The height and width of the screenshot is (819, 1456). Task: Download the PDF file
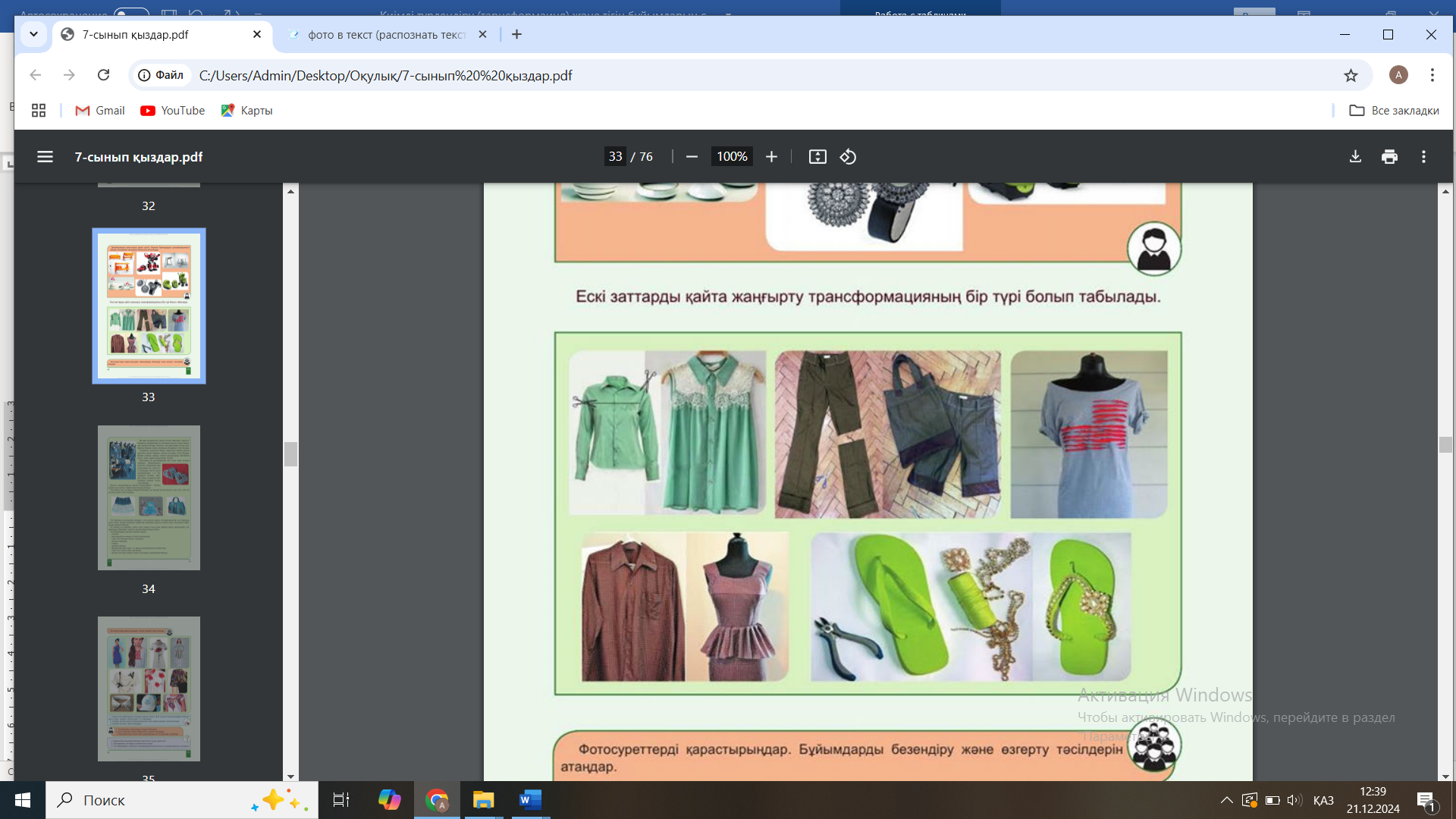(1355, 157)
